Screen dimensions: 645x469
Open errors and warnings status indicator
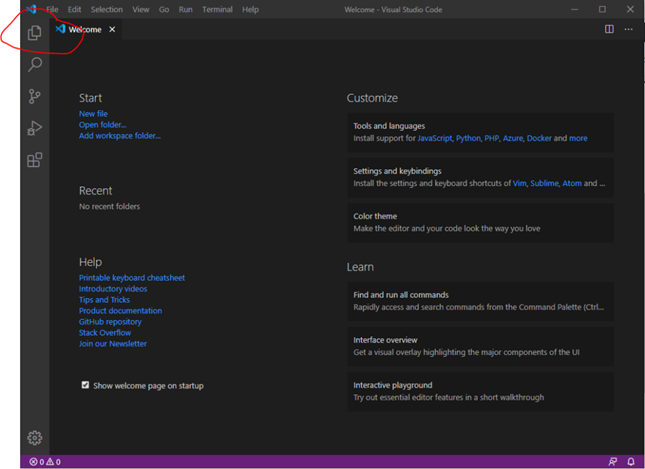45,462
